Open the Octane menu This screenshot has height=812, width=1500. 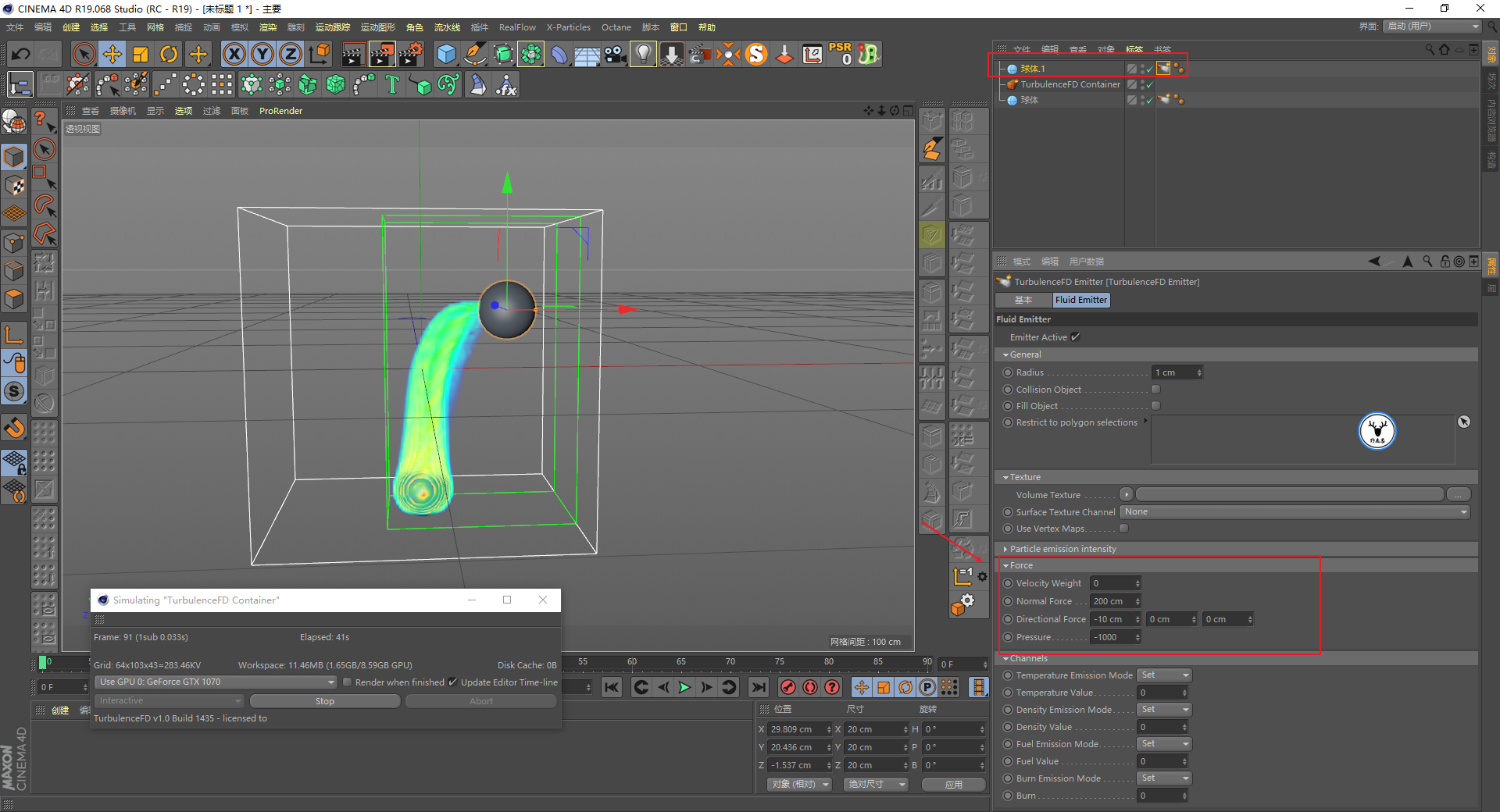tap(616, 27)
